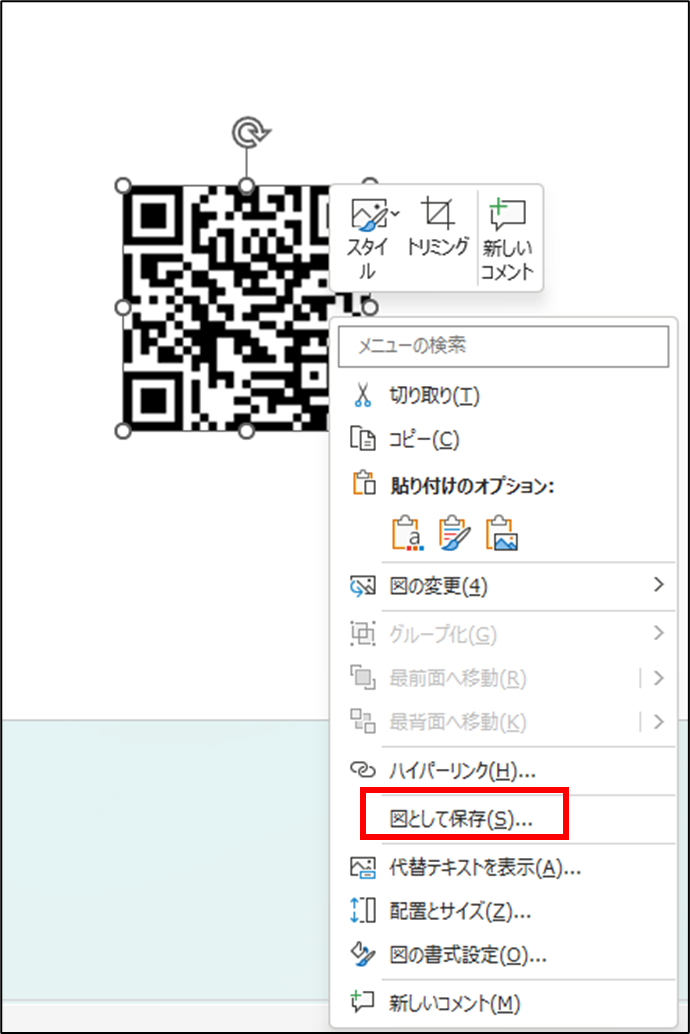
Task: Choose Save as Picture (図として保存)
Action: [460, 819]
